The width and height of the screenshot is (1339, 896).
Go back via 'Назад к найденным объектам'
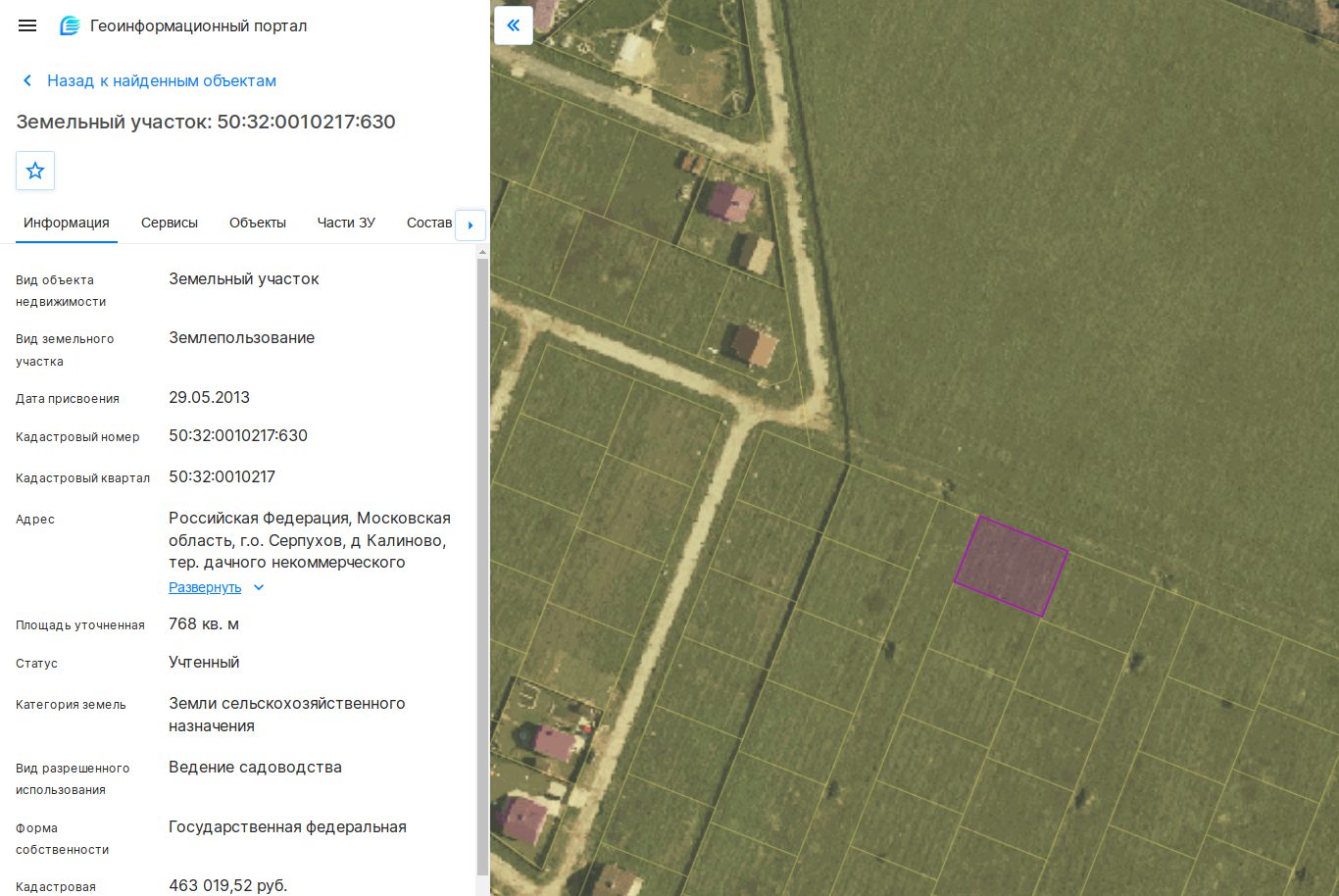[x=162, y=80]
